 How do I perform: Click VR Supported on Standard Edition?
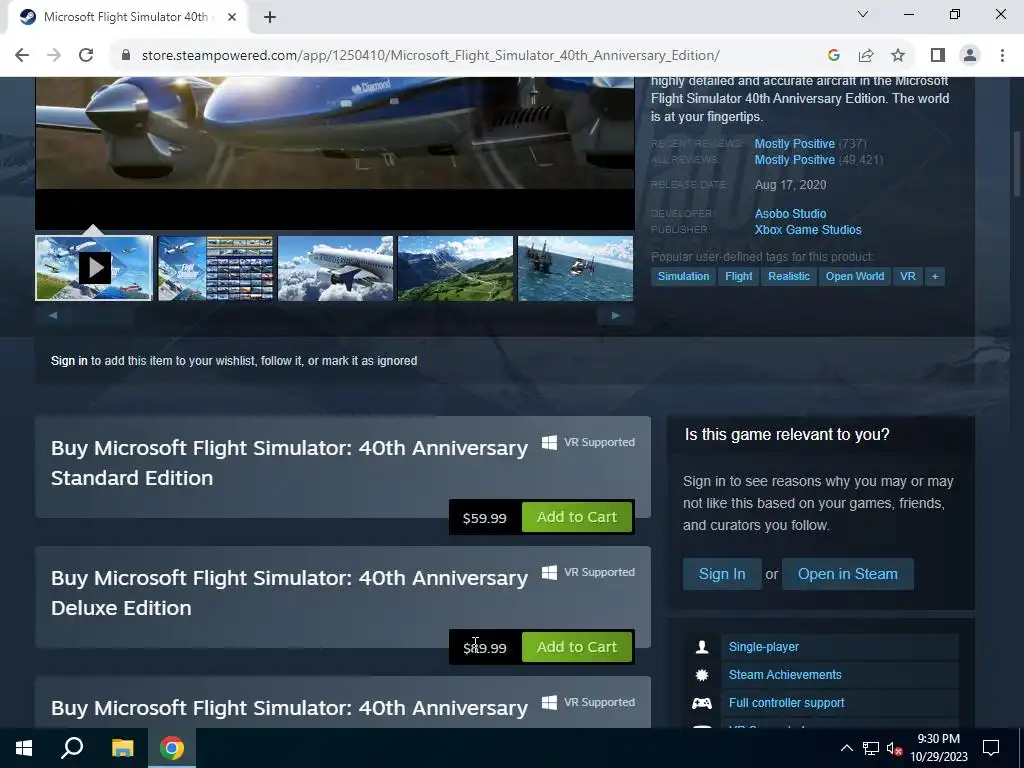[599, 442]
